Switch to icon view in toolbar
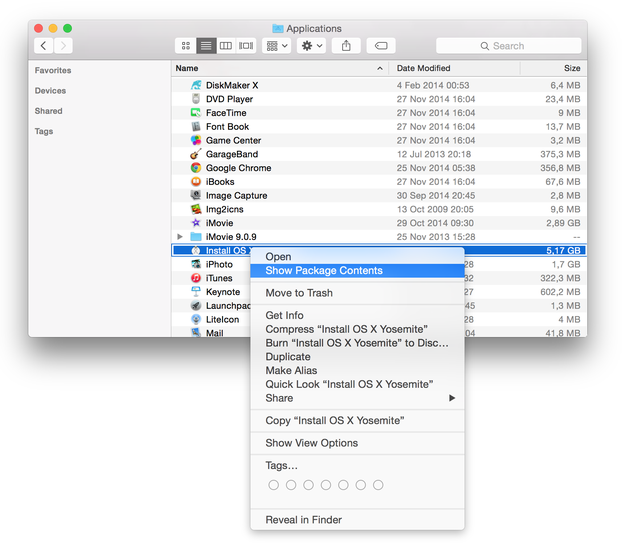625x556 pixels. [186, 46]
